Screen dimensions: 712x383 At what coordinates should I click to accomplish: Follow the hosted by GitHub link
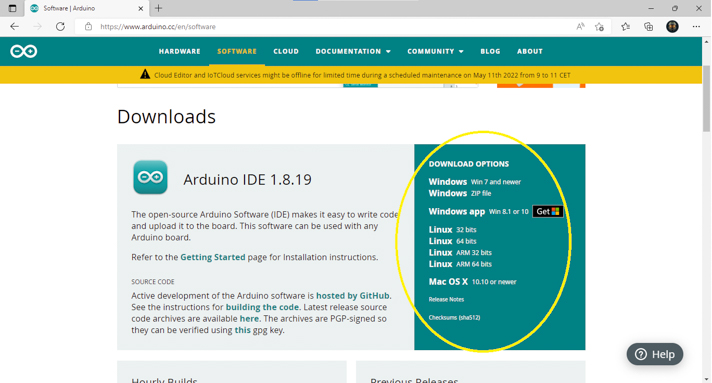(352, 296)
